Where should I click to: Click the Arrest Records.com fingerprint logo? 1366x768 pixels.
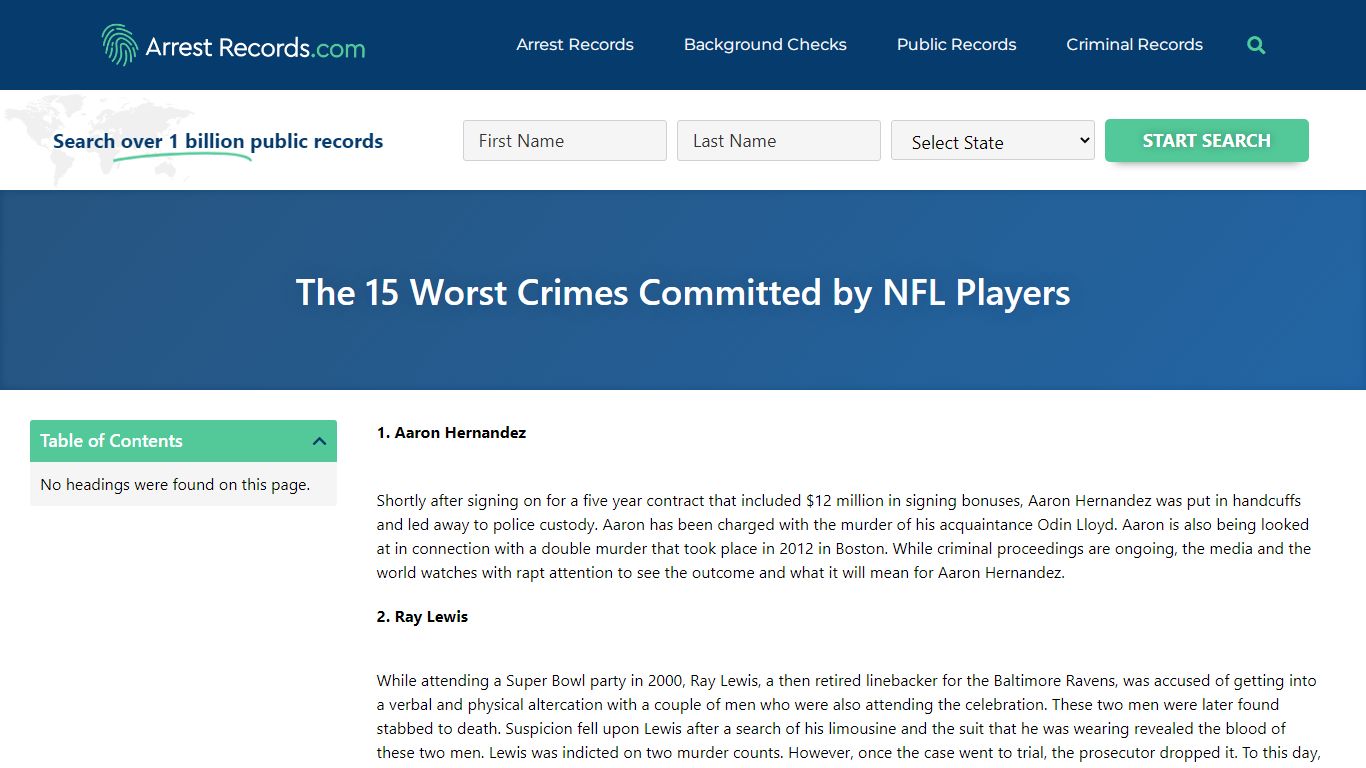[233, 45]
